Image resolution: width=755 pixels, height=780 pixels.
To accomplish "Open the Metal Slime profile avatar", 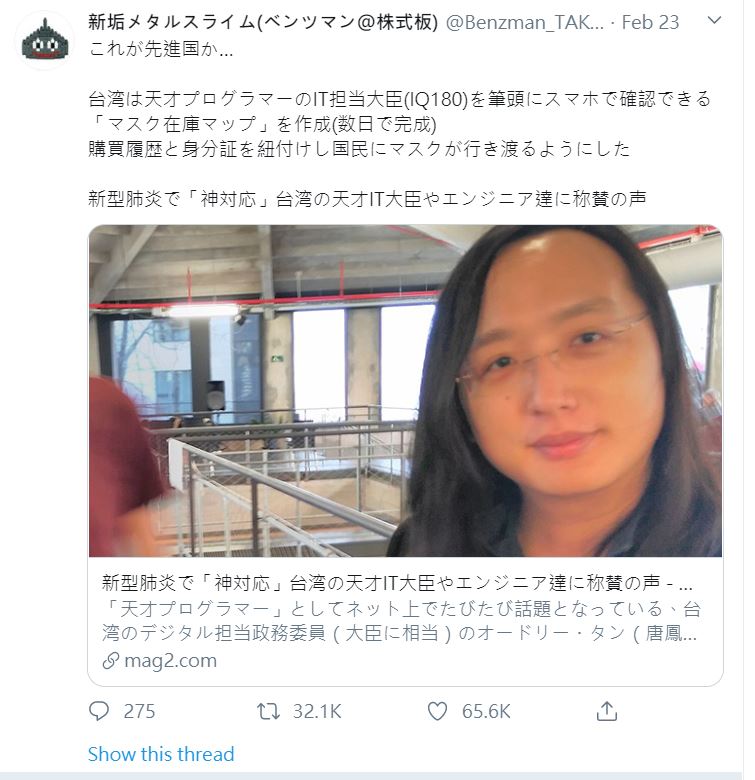I will point(44,41).
